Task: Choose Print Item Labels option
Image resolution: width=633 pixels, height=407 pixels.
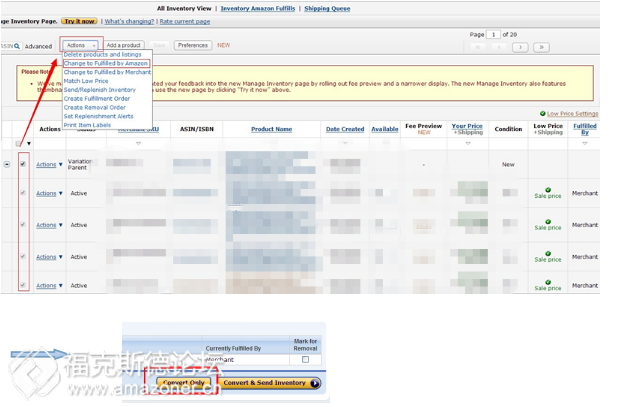Action: pyautogui.click(x=87, y=125)
